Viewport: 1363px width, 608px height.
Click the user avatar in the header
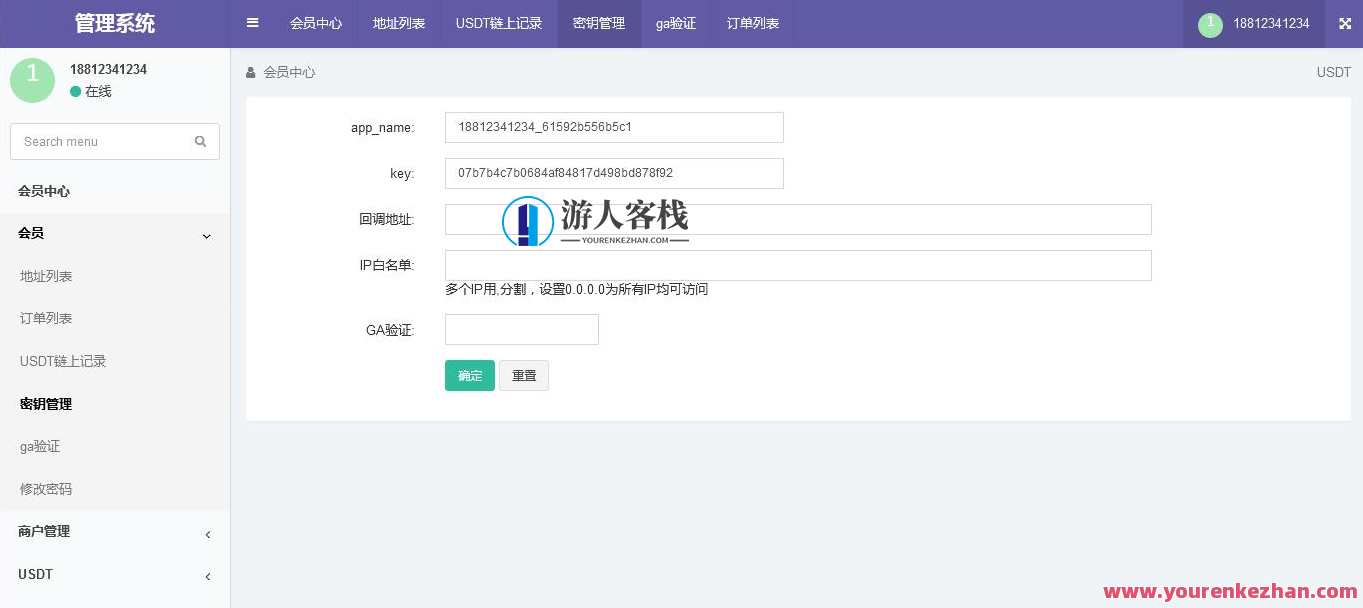coord(1210,23)
